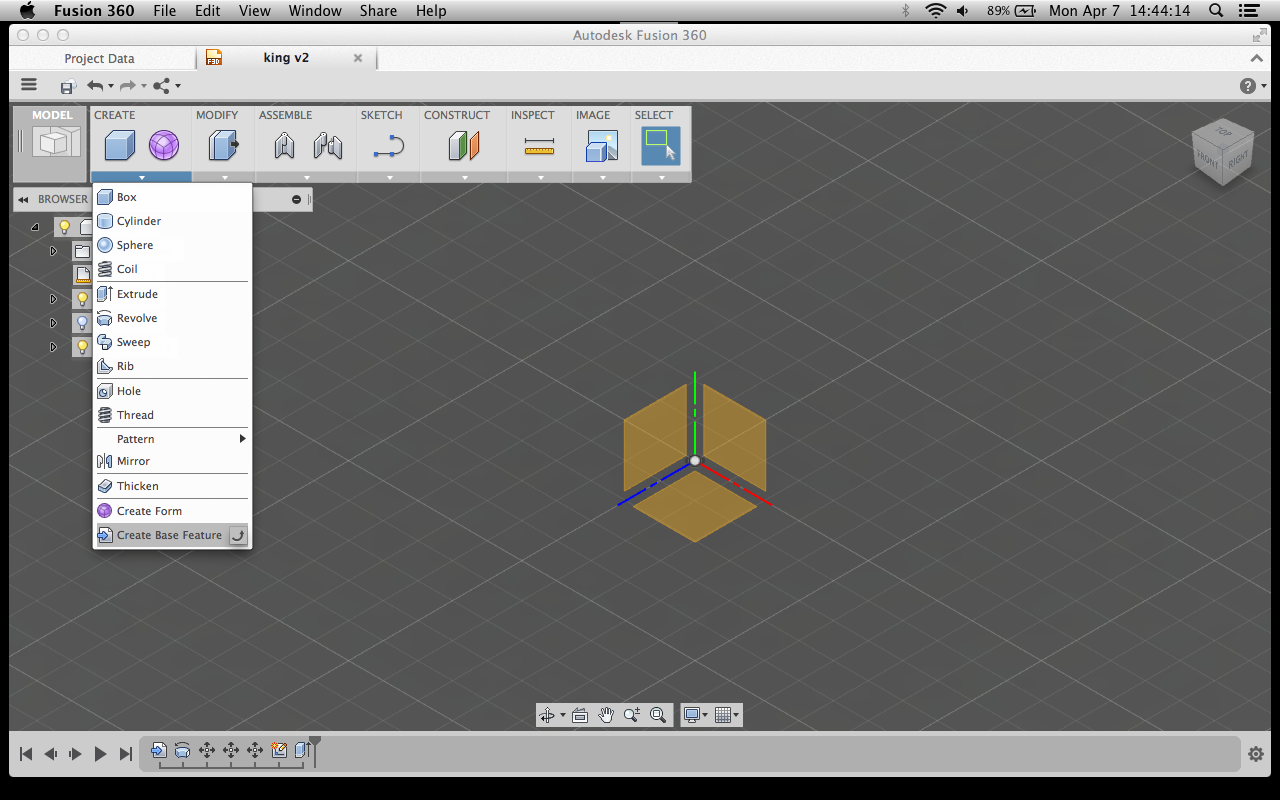Click the Redo arrow icon

[128, 86]
